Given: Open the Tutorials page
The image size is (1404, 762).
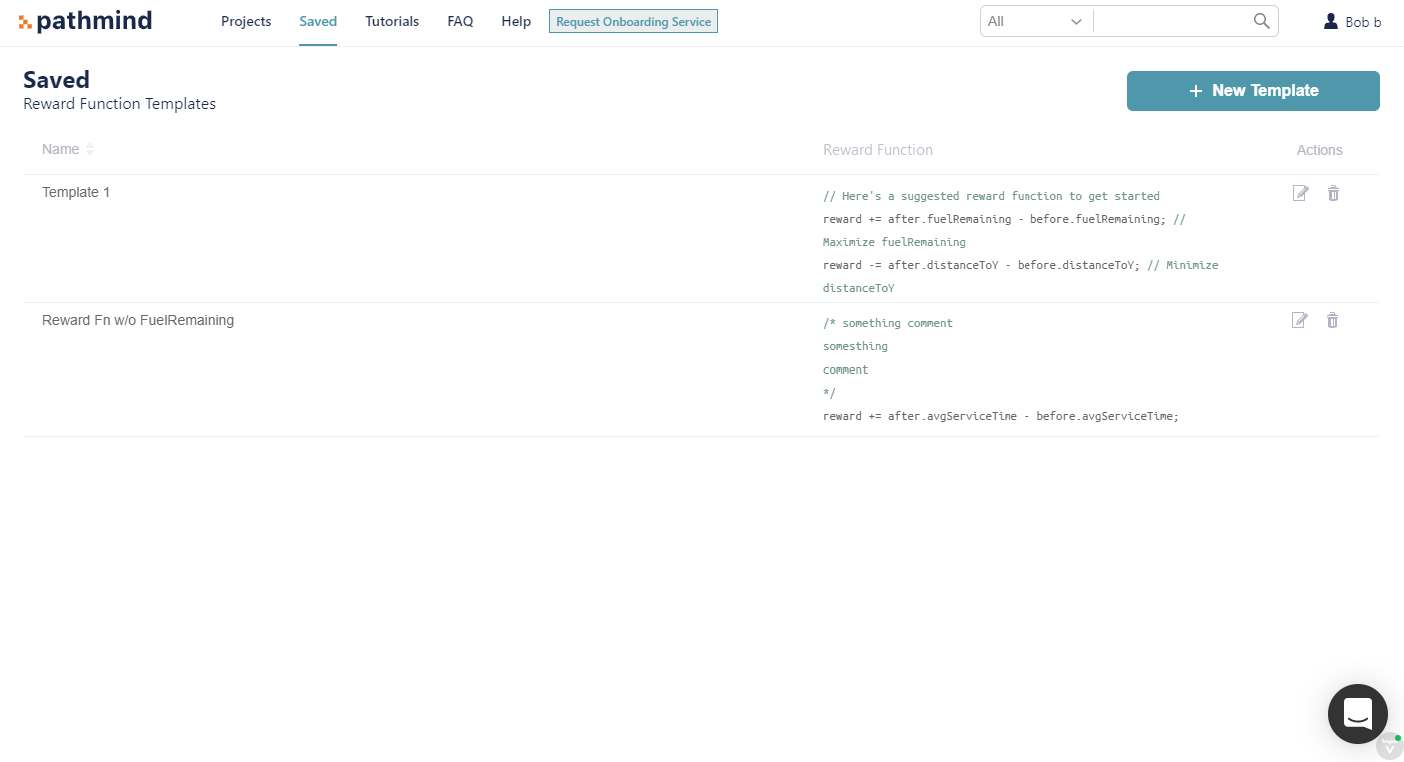Looking at the screenshot, I should pos(392,21).
